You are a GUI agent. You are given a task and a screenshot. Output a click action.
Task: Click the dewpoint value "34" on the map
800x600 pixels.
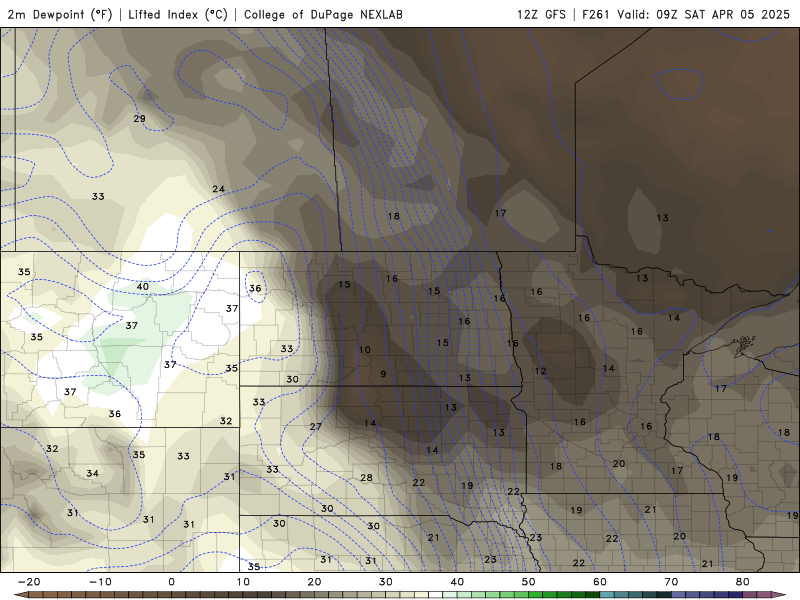(92, 473)
